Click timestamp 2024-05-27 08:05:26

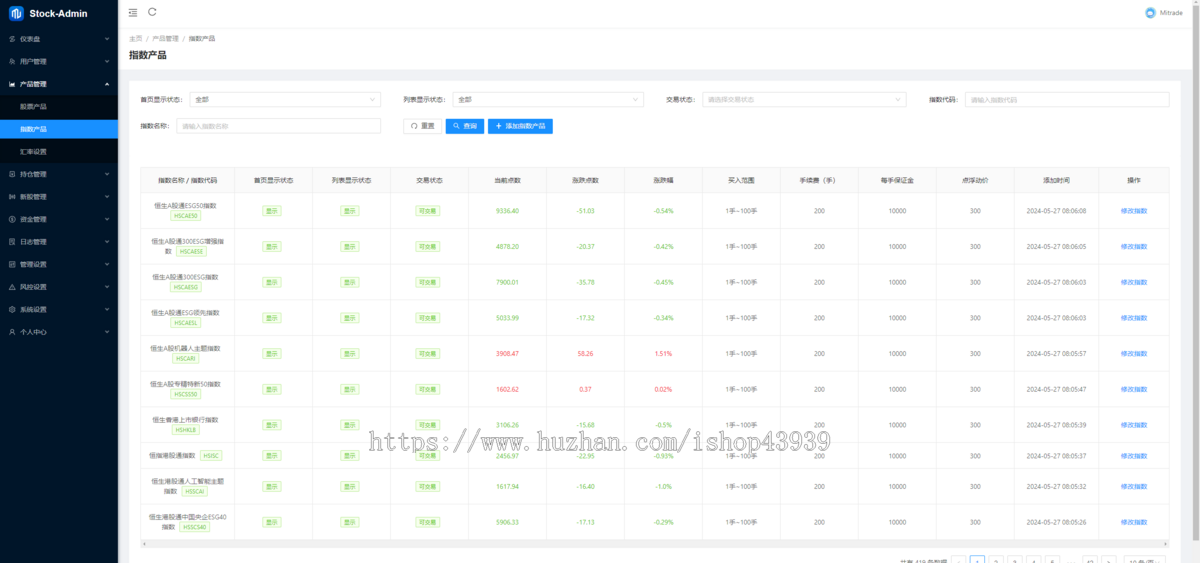1056,522
